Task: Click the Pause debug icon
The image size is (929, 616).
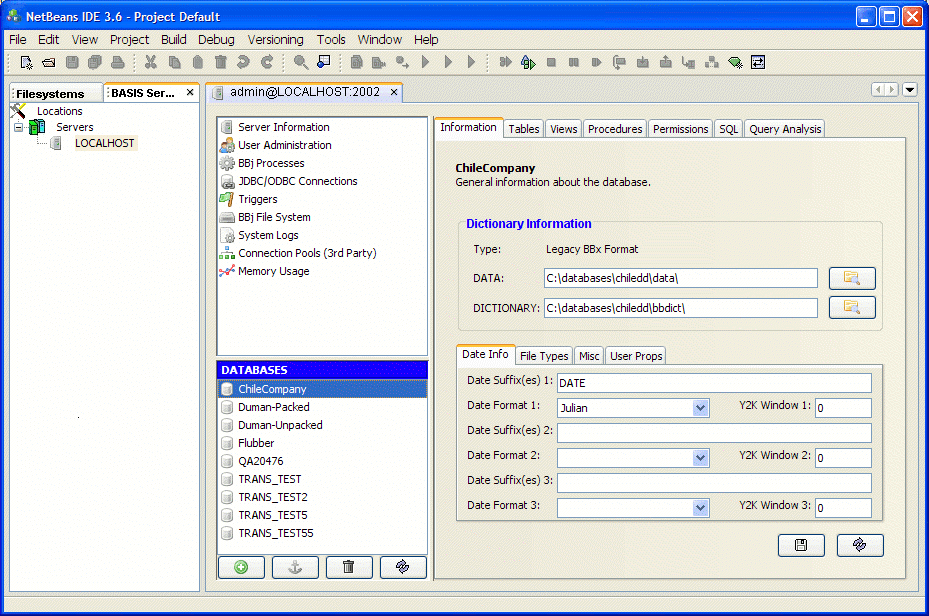Action: tap(574, 62)
